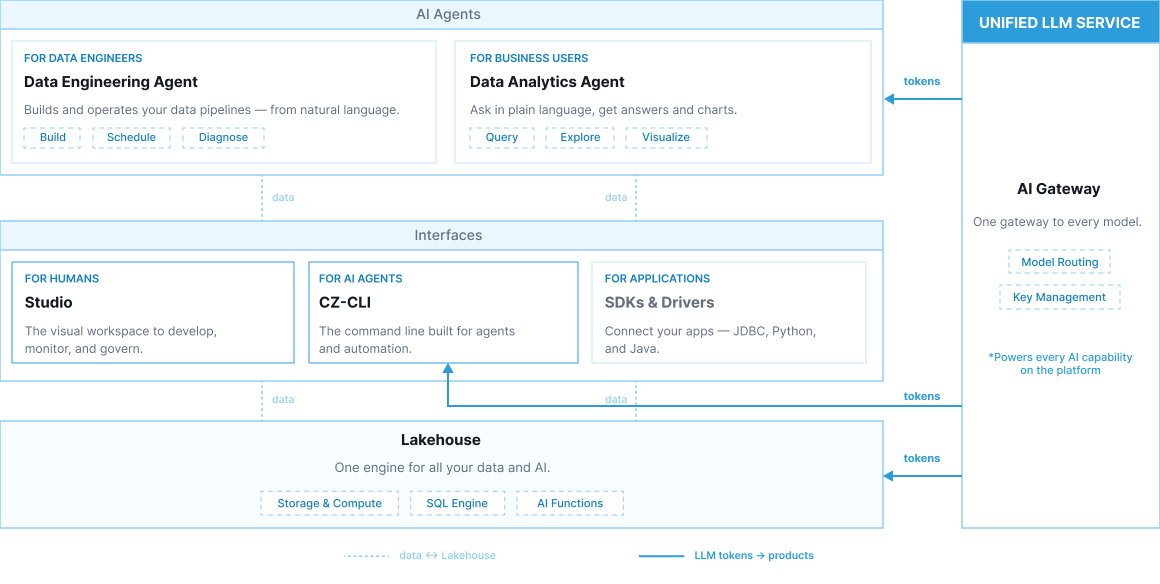Click the FOR APPLICATIONS label

tap(657, 279)
